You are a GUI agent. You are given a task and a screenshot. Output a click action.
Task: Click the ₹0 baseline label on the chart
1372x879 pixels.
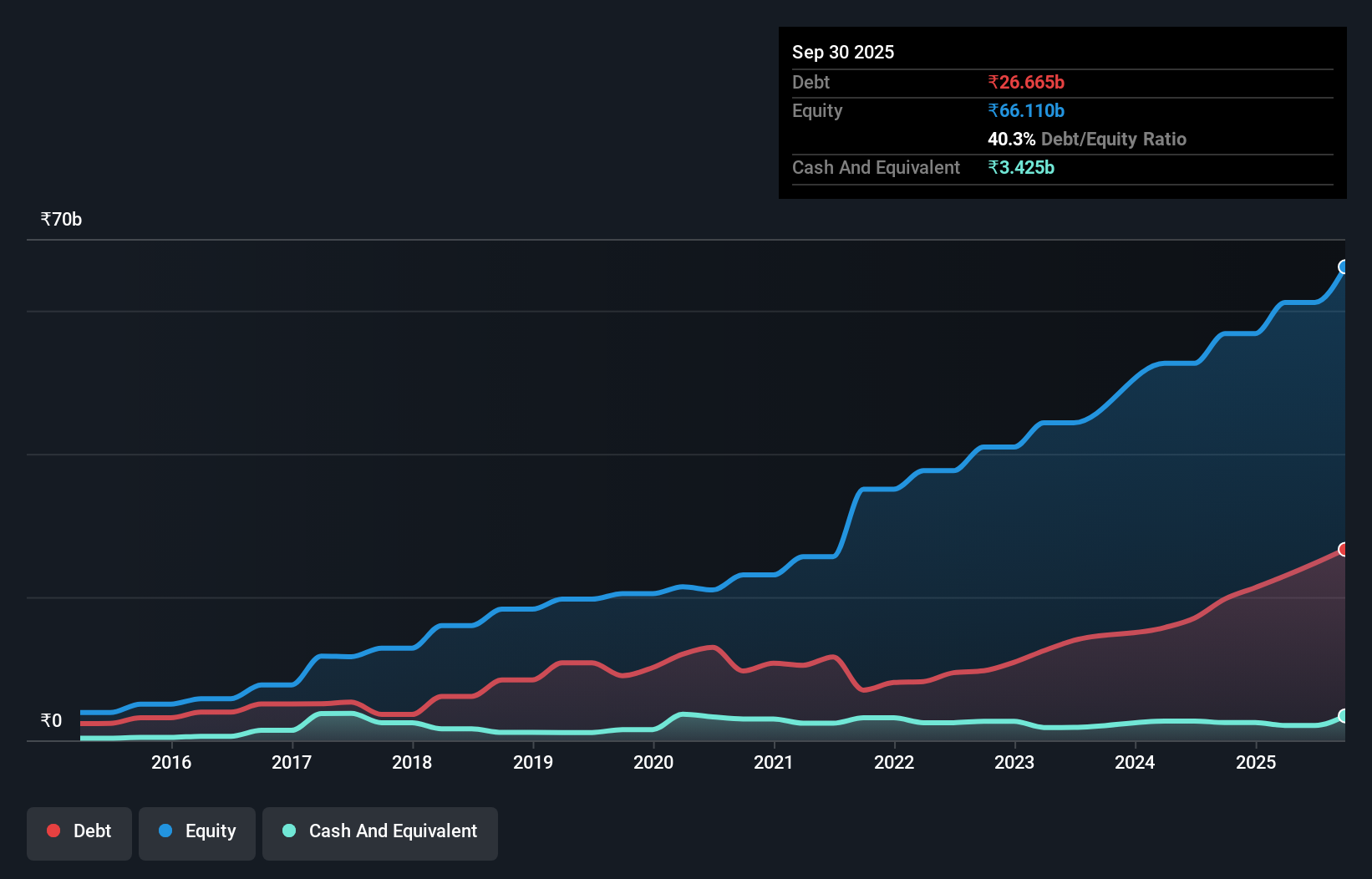pos(51,720)
